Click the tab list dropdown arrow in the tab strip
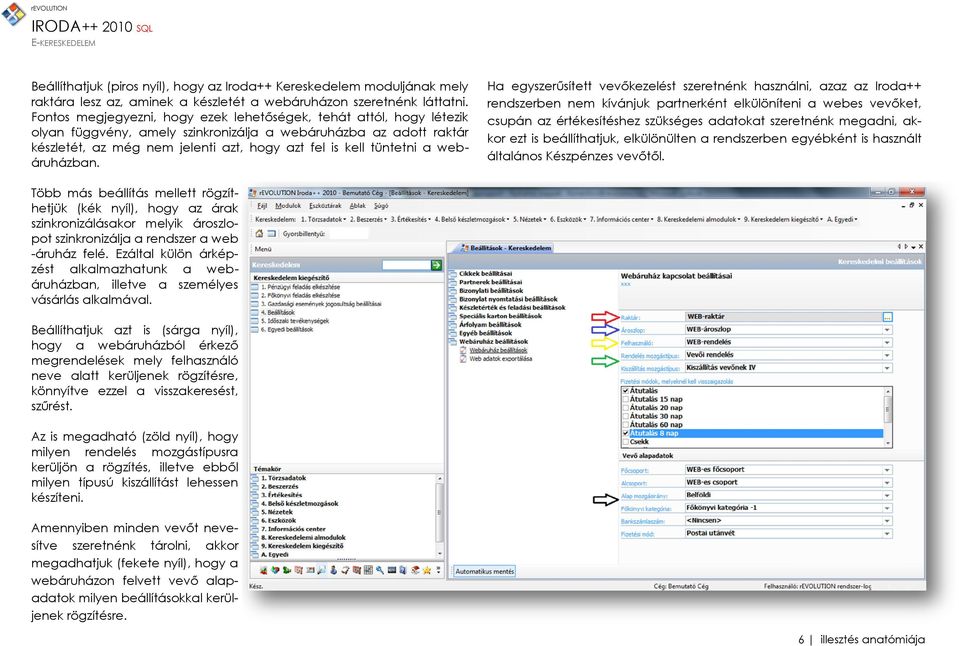Screen dimensions: 959x646 (913, 247)
